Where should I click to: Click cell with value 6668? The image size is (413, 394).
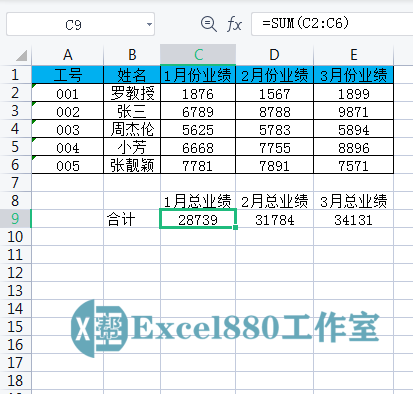198,147
